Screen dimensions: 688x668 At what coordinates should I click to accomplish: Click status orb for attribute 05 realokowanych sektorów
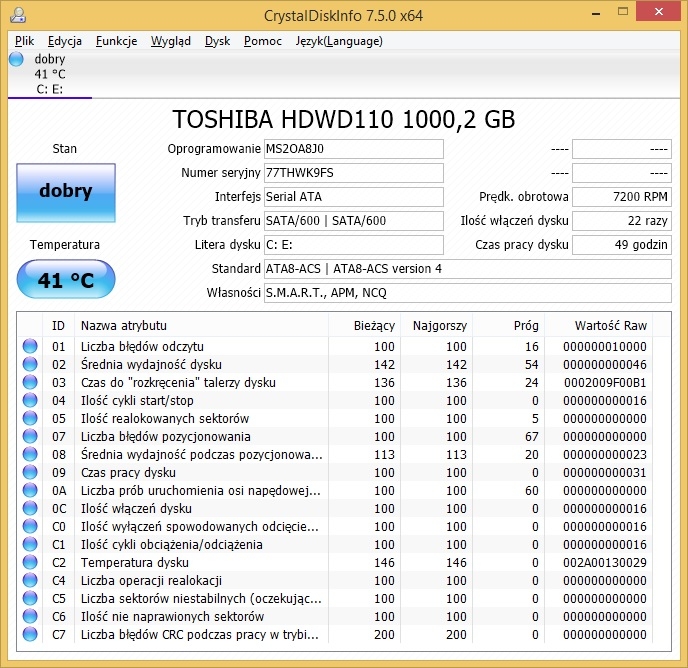click(30, 418)
